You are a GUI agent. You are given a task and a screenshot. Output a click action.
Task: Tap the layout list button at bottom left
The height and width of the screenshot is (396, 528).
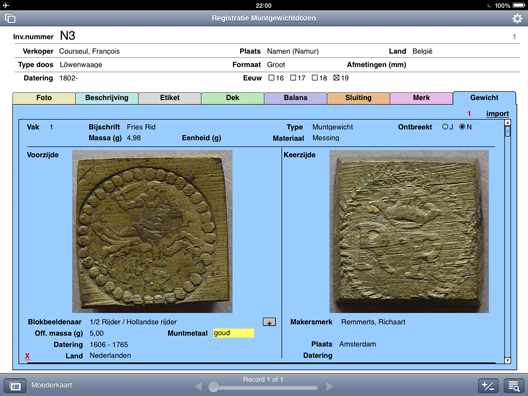click(15, 386)
